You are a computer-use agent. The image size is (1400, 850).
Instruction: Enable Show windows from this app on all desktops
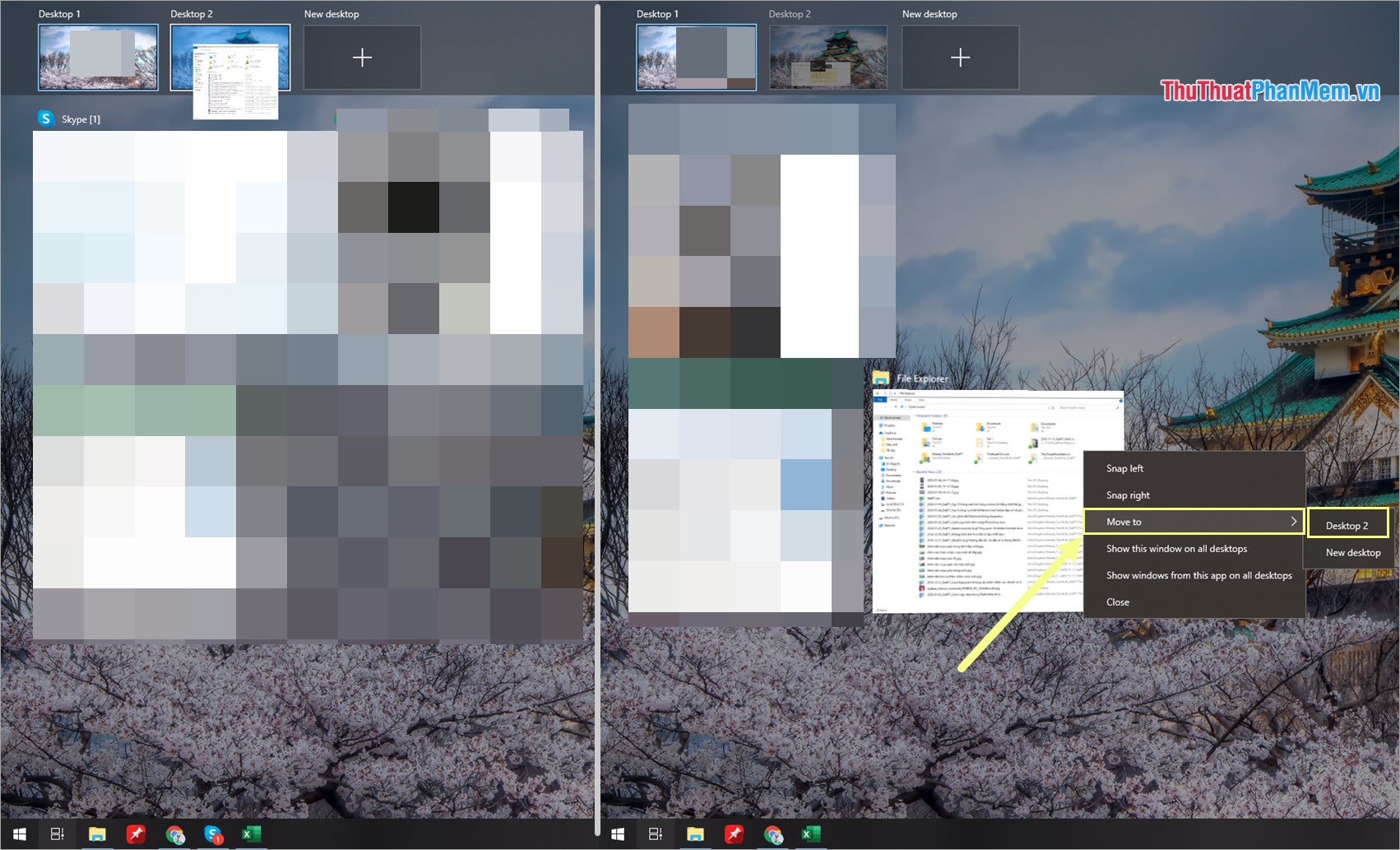click(1198, 575)
